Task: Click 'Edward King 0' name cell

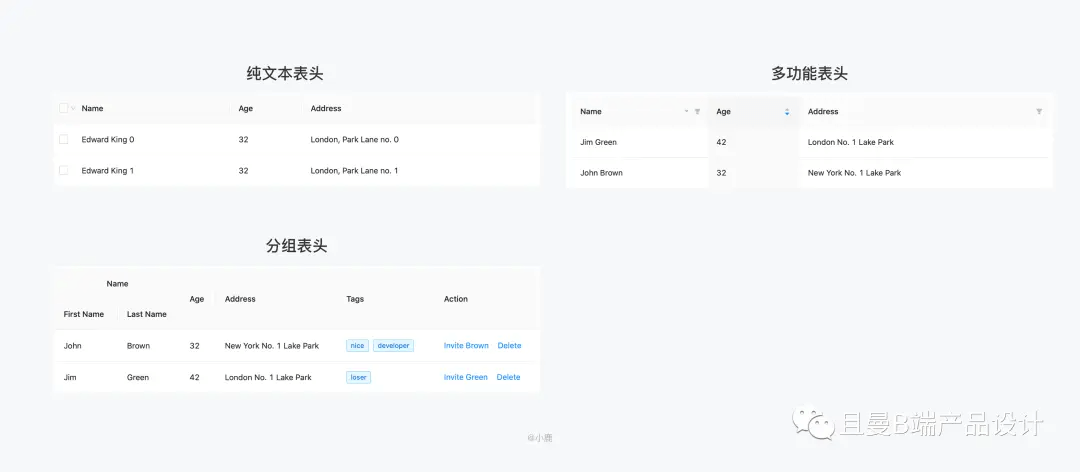Action: 108,139
